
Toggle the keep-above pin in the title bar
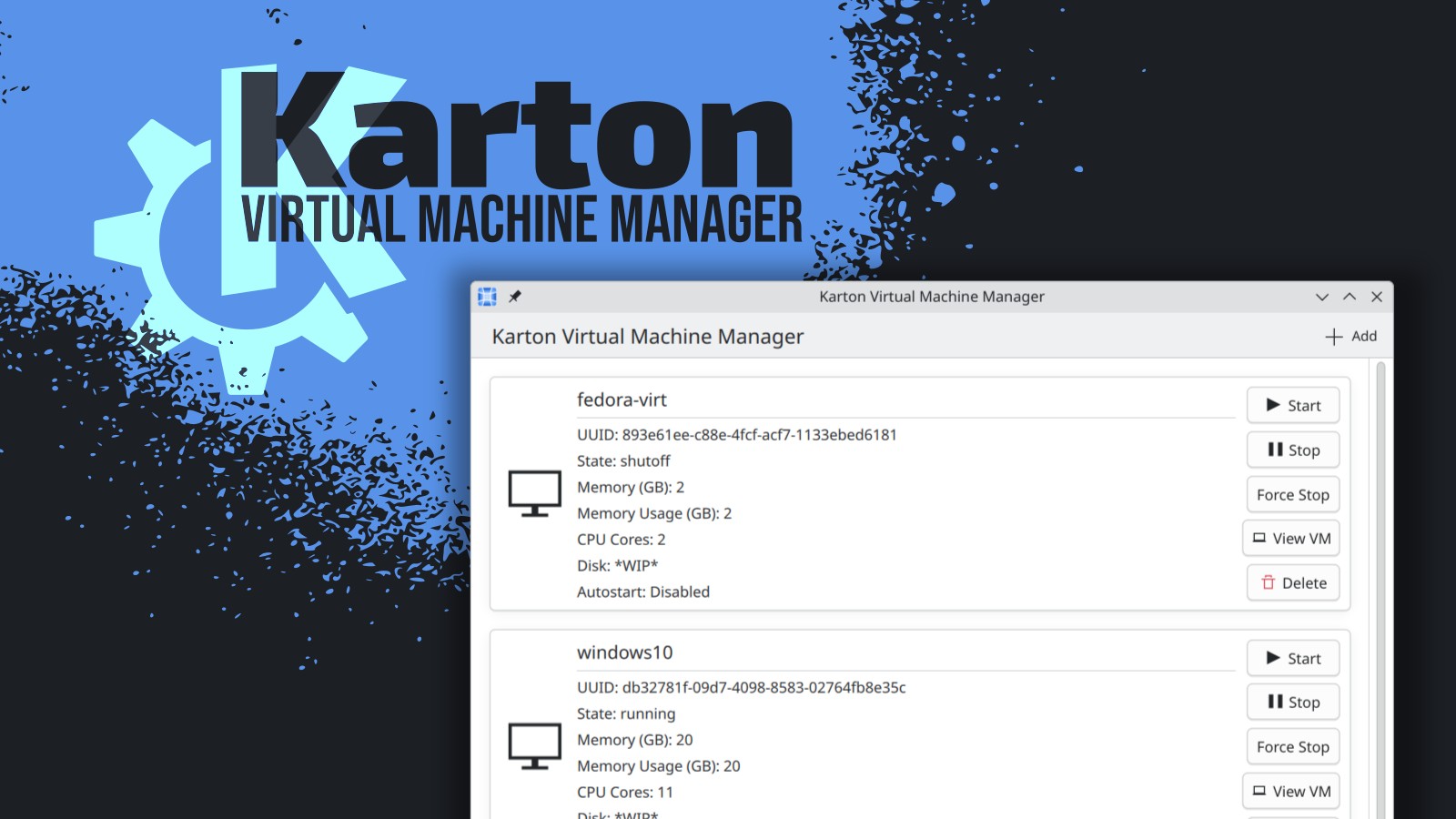[515, 296]
